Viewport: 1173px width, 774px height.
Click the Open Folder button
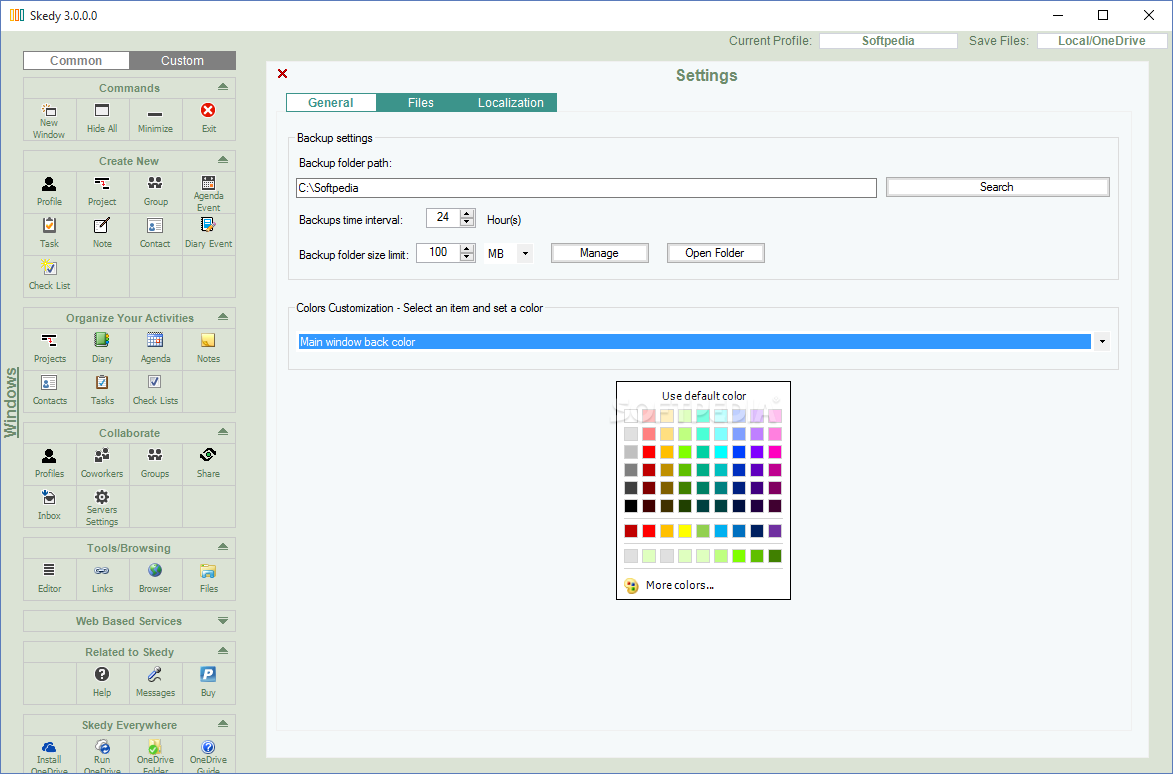pyautogui.click(x=715, y=253)
